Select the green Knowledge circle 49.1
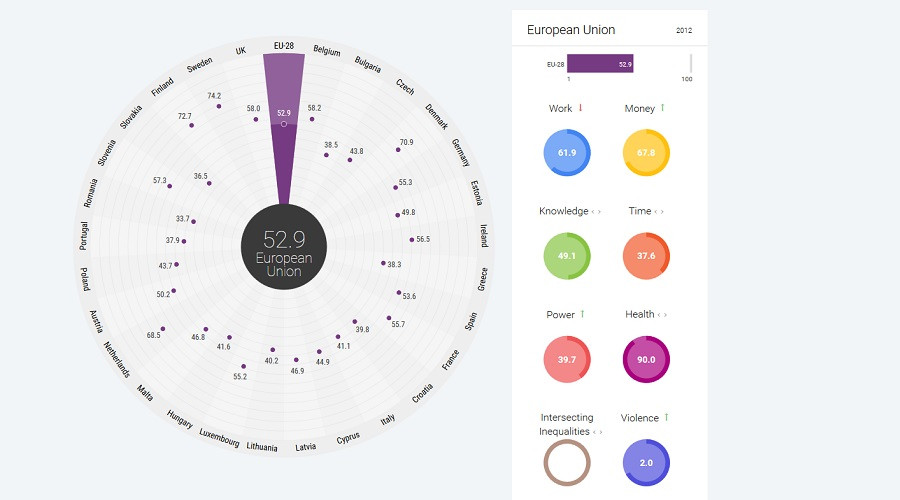 coord(567,256)
